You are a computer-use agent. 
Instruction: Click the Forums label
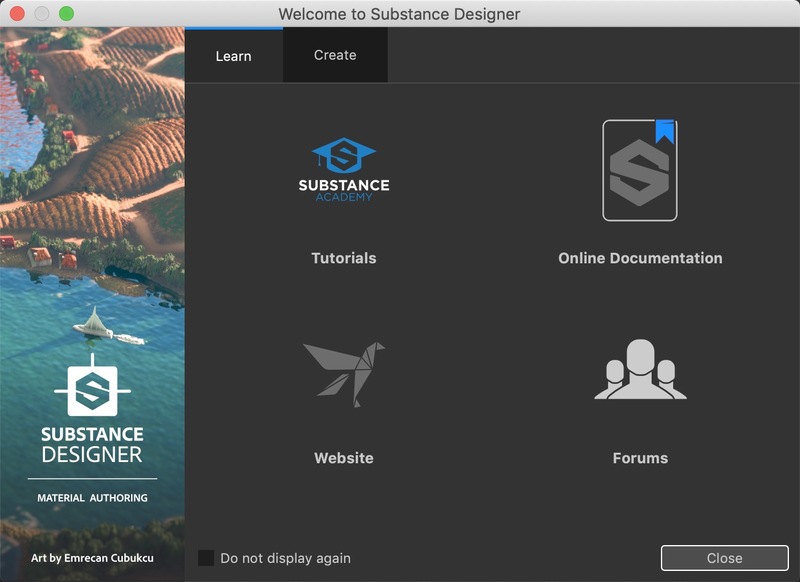pyautogui.click(x=640, y=458)
